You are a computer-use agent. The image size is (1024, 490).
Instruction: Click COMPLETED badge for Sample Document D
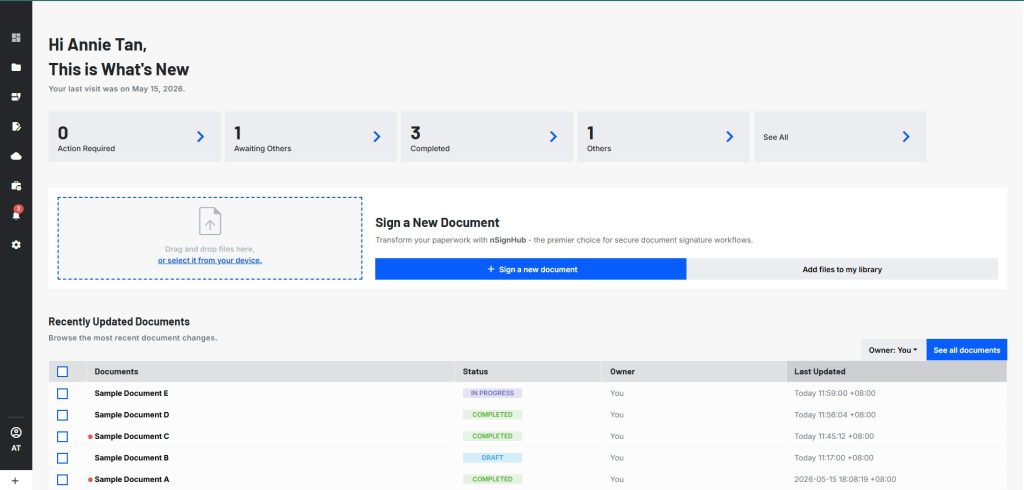(492, 415)
